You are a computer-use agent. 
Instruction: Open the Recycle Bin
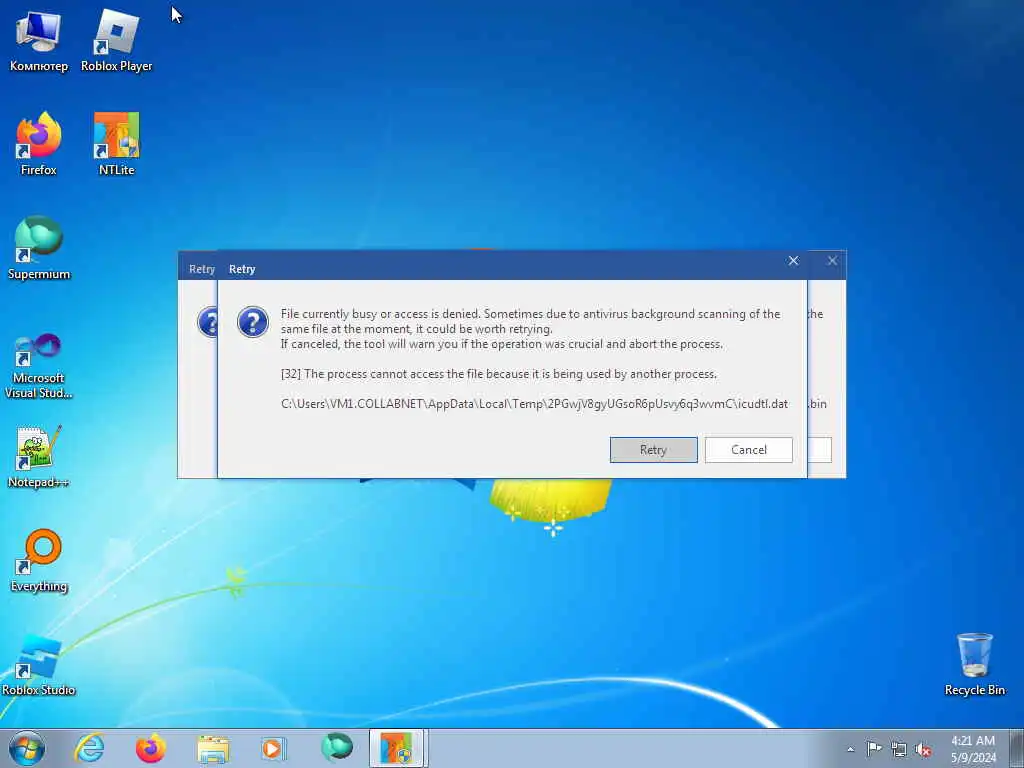(x=974, y=665)
